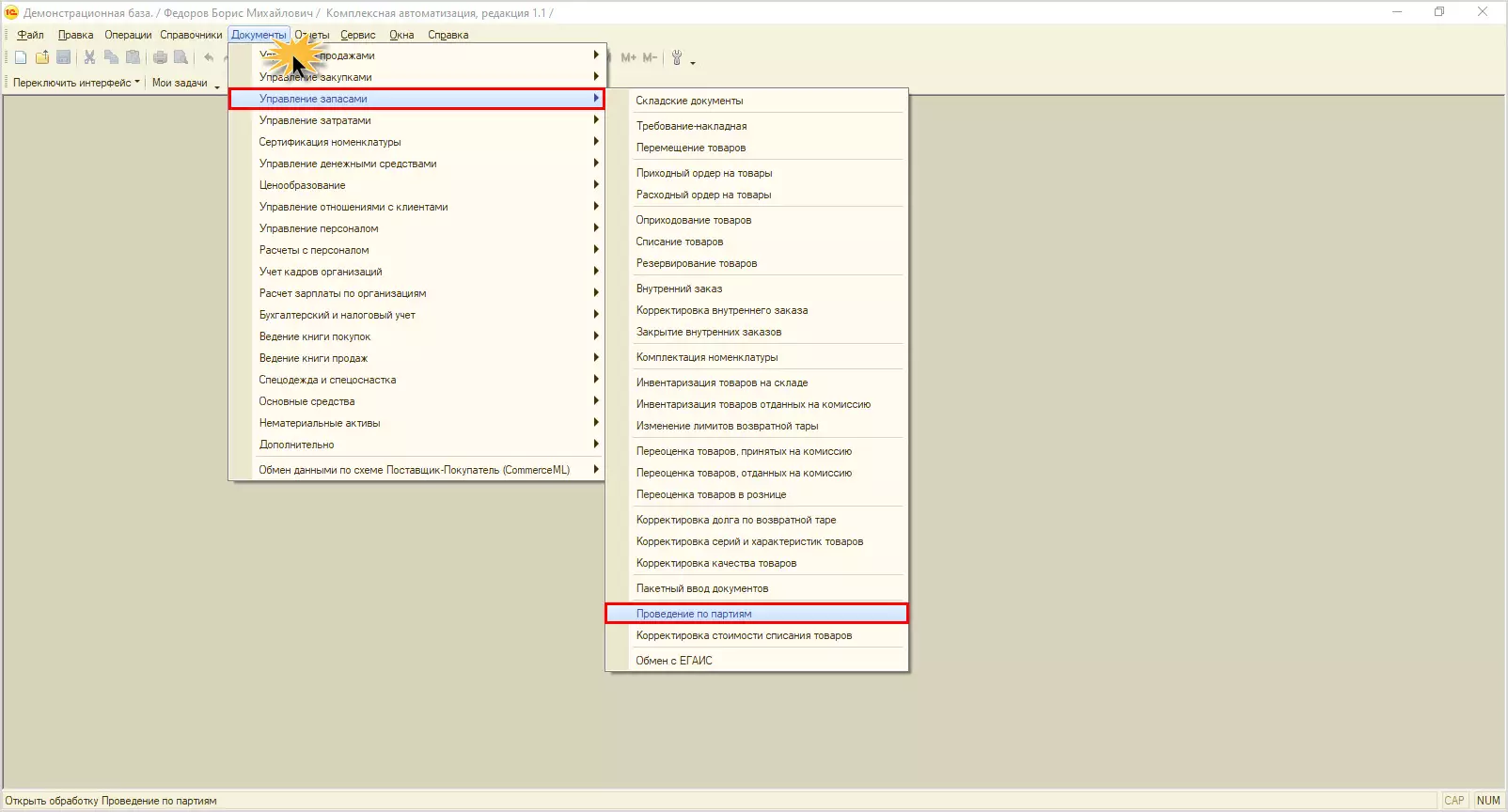Click the Cut scissors icon
This screenshot has width=1508, height=812.
pos(89,57)
